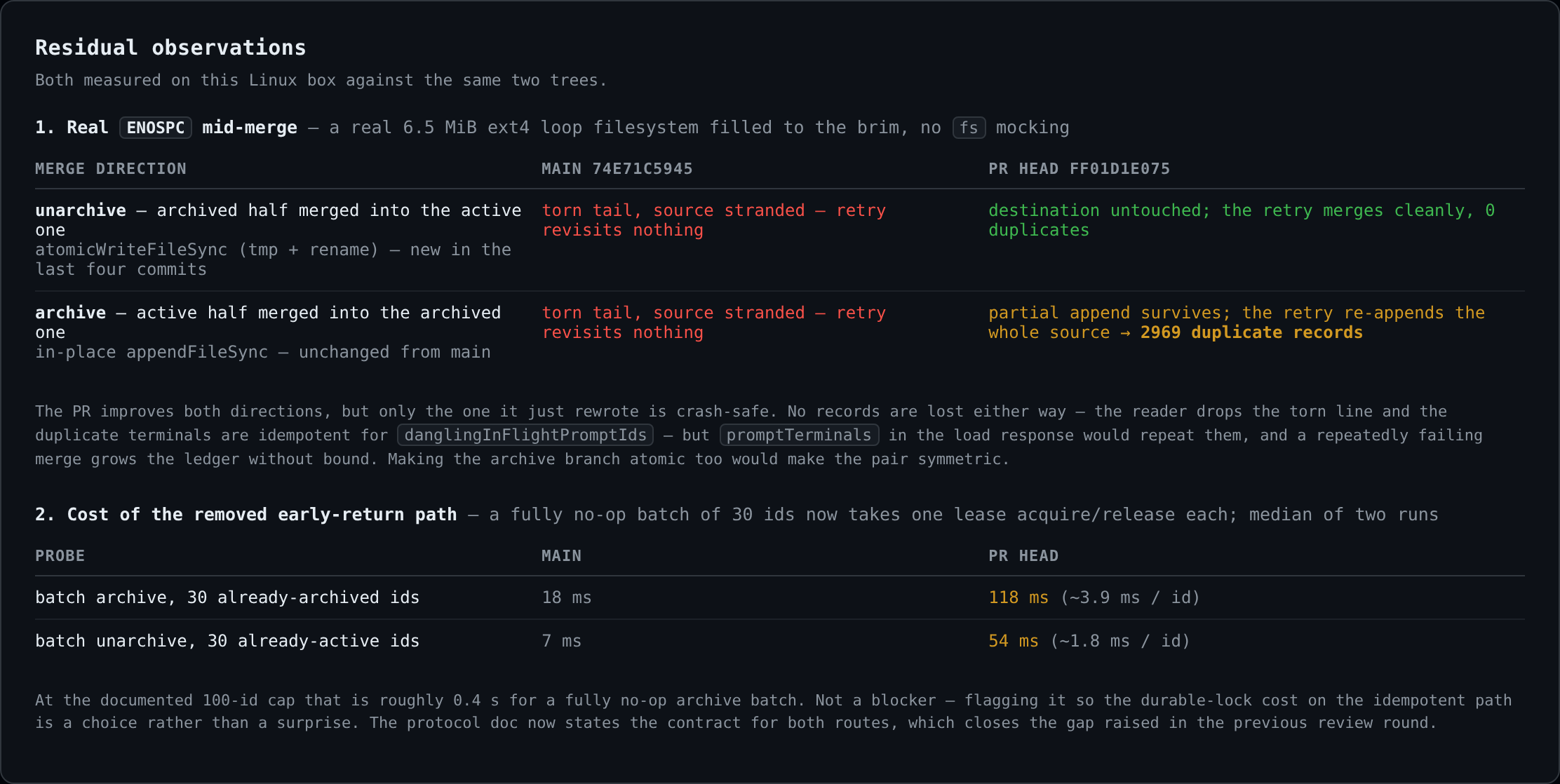Click the Residual observations heading
Viewport: 1560px width, 784px height.
point(170,48)
